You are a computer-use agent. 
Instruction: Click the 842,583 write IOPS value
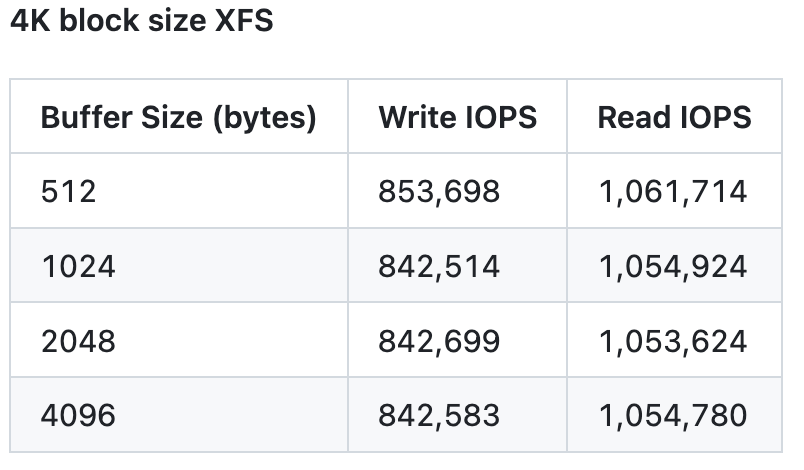click(x=439, y=414)
